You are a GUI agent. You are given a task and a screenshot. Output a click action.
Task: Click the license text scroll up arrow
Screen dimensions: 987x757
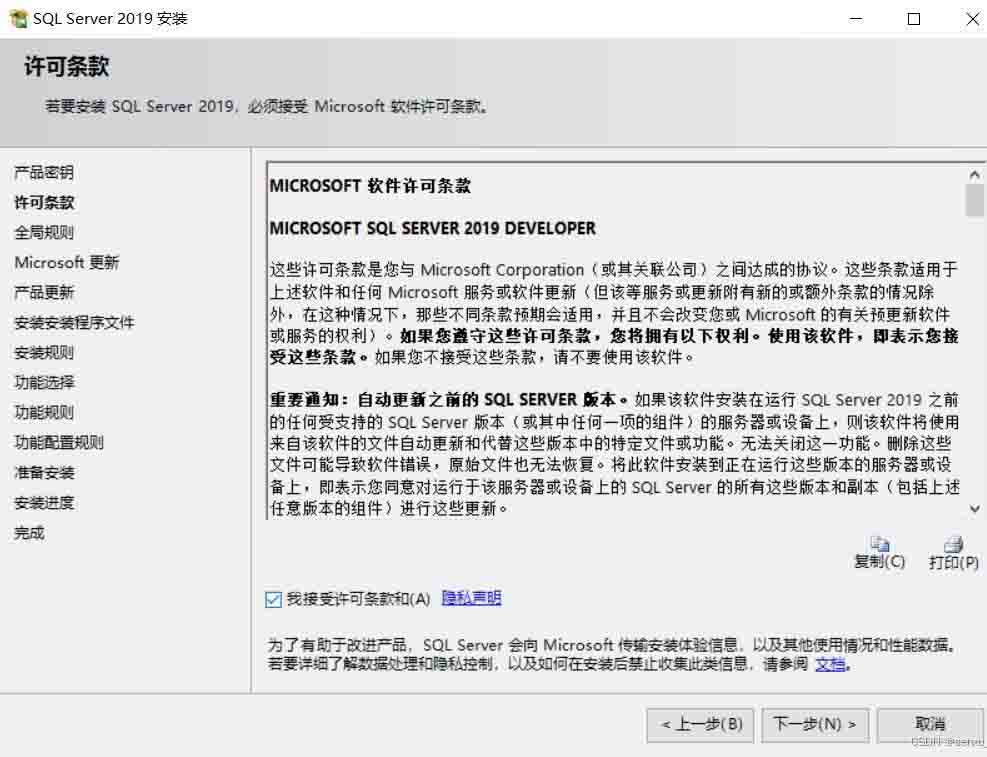[974, 174]
